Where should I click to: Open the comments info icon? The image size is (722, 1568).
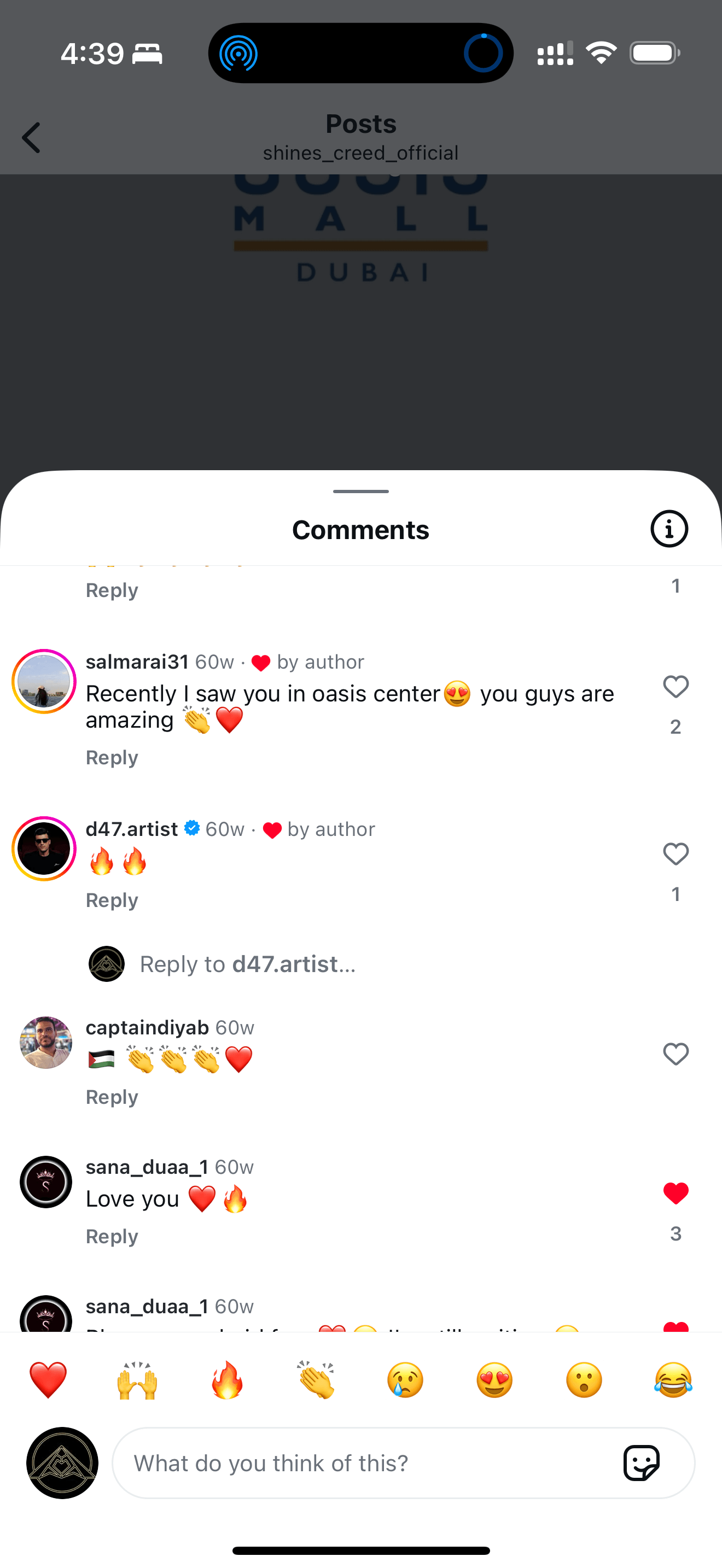coord(668,528)
